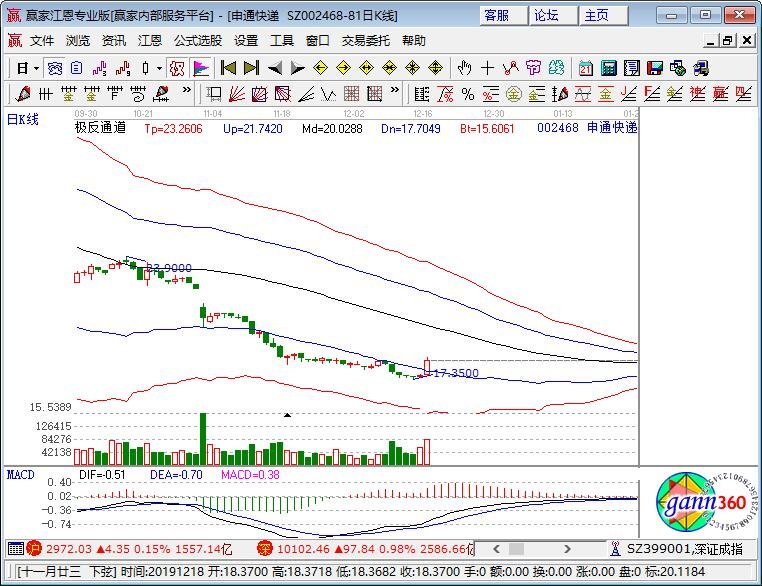Click the MACD indicator panel label
Viewport: 762px width, 586px height.
click(x=20, y=475)
